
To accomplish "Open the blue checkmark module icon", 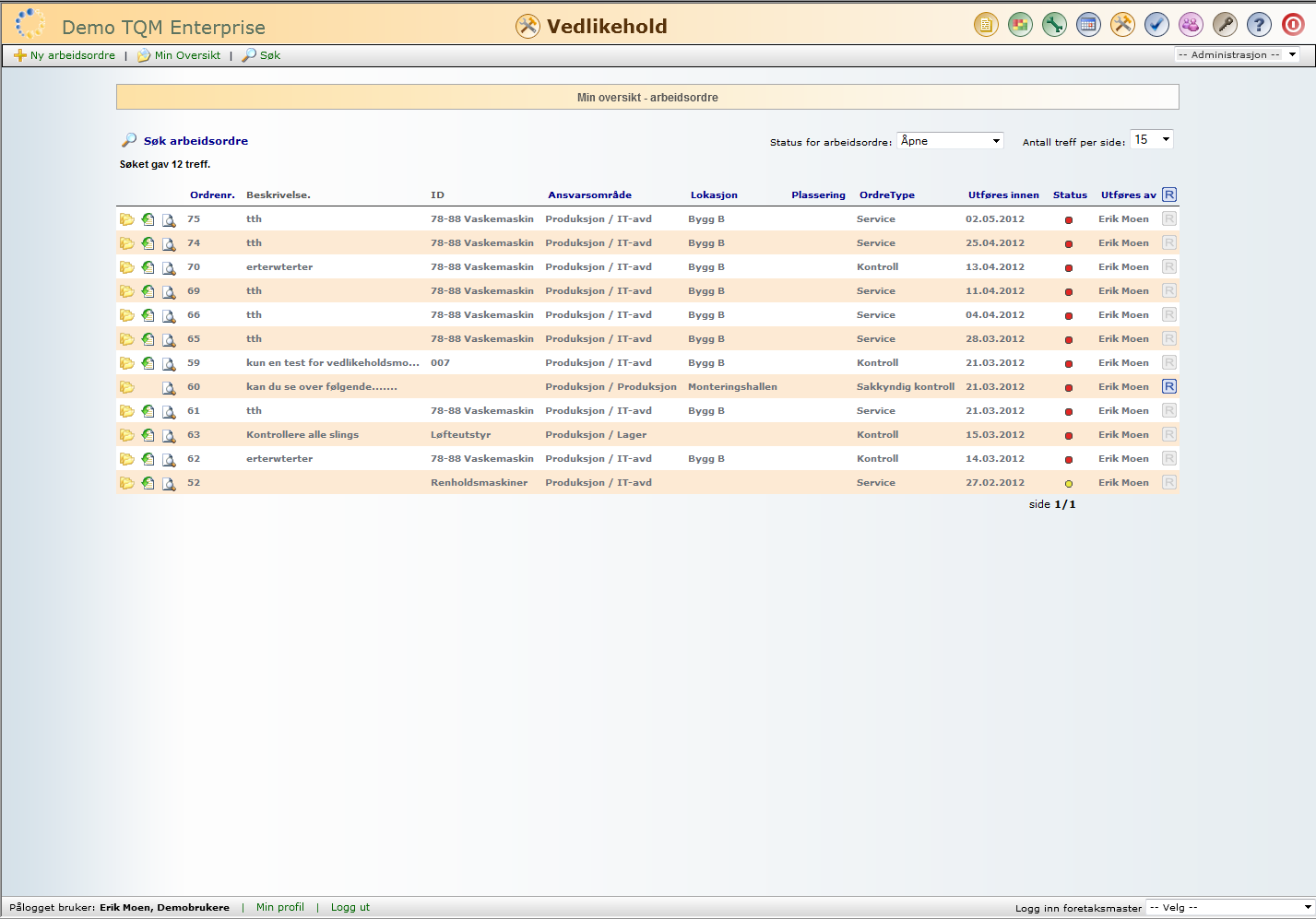I will tap(1156, 25).
